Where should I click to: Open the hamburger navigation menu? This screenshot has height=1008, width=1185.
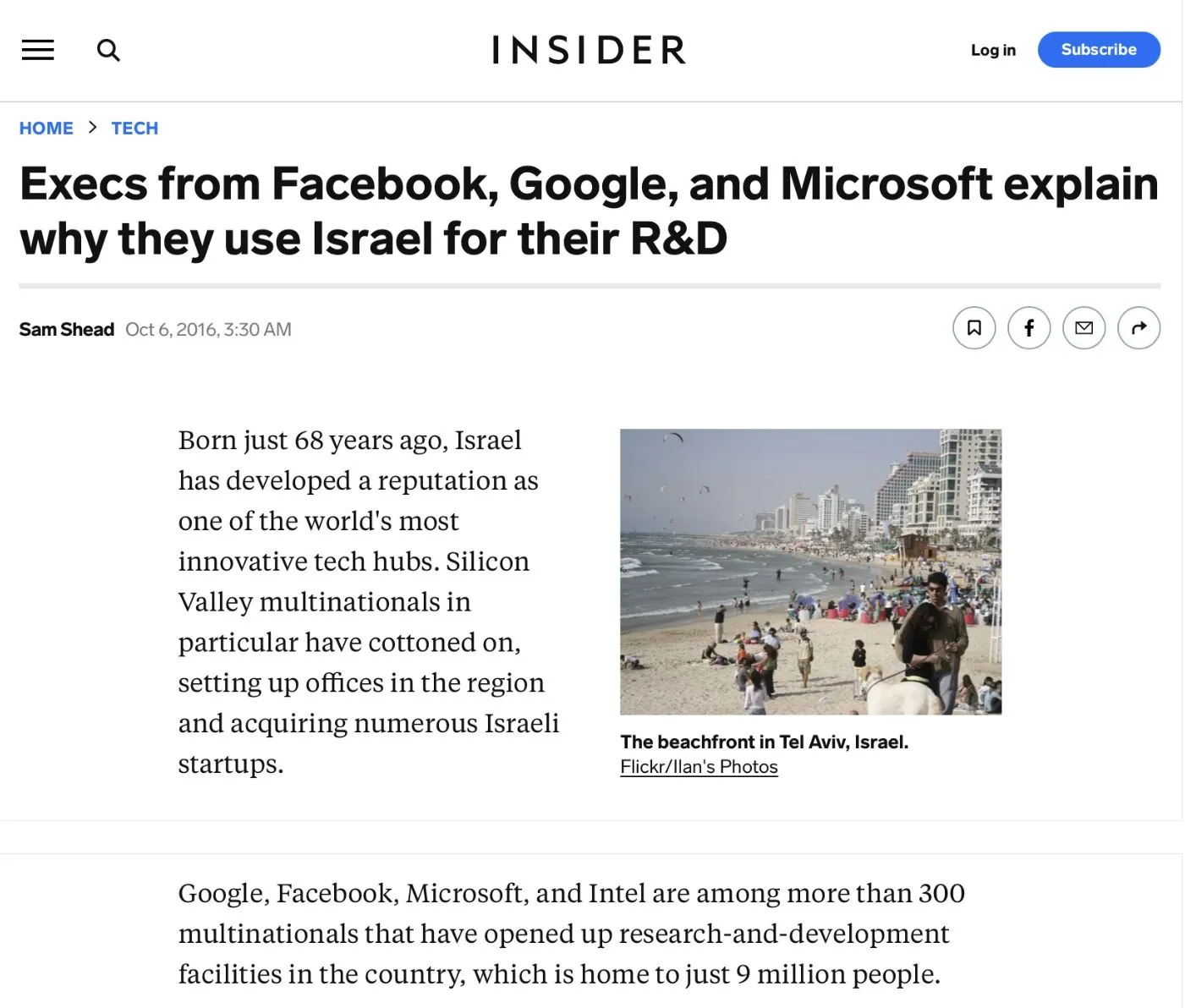point(37,50)
